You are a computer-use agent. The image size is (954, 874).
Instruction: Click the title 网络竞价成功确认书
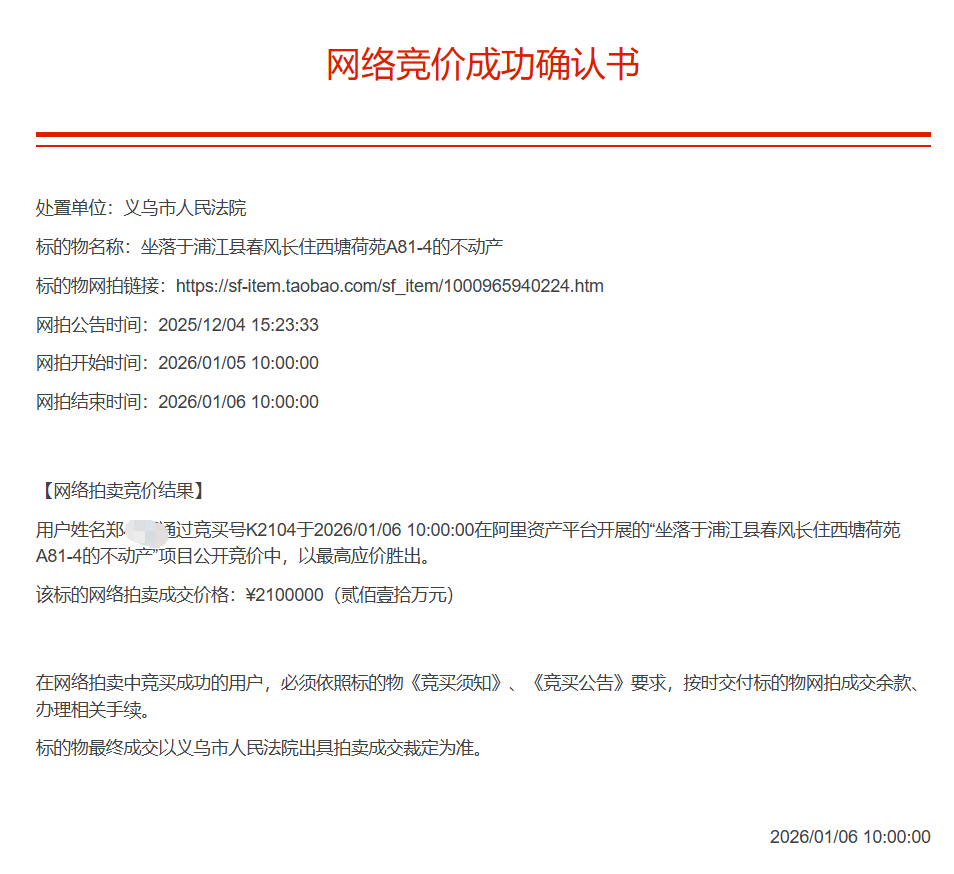[482, 65]
